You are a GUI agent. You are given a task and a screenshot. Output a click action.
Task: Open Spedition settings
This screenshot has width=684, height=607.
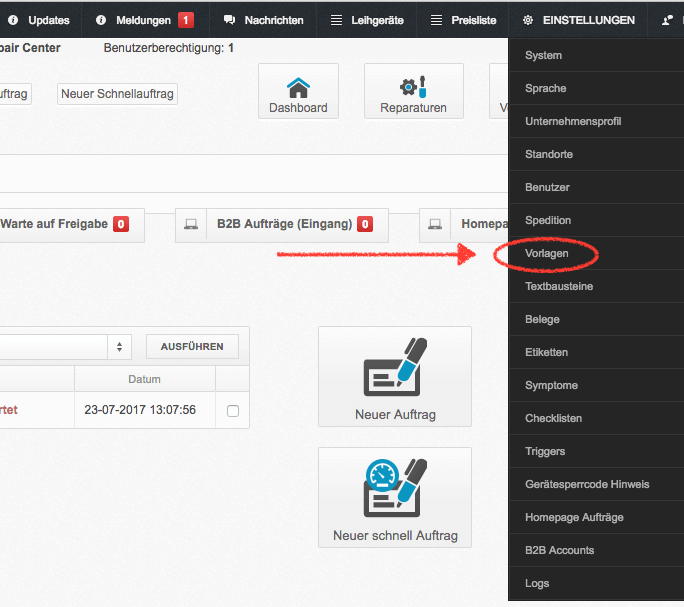(x=596, y=220)
